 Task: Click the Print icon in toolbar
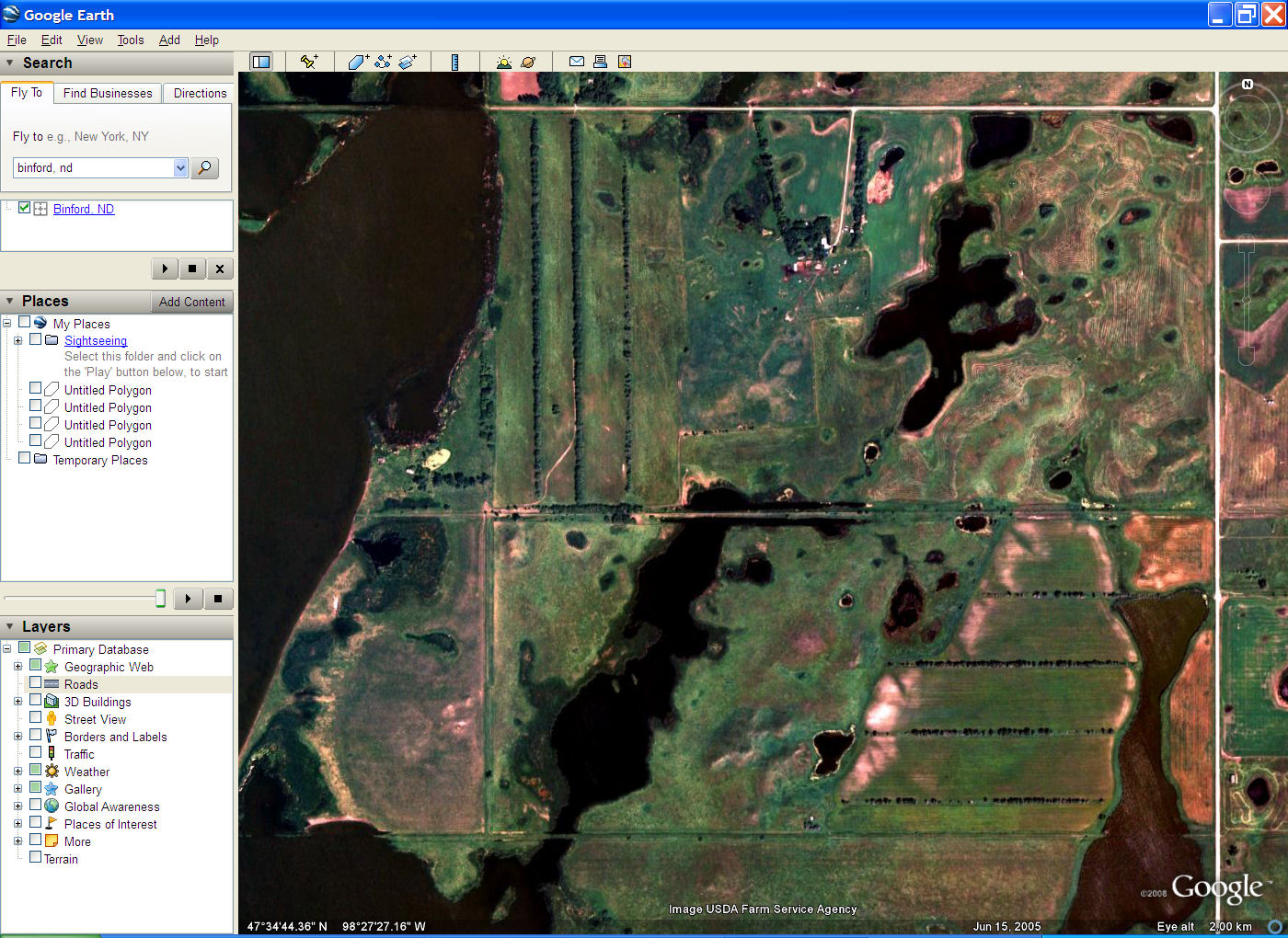pyautogui.click(x=600, y=62)
